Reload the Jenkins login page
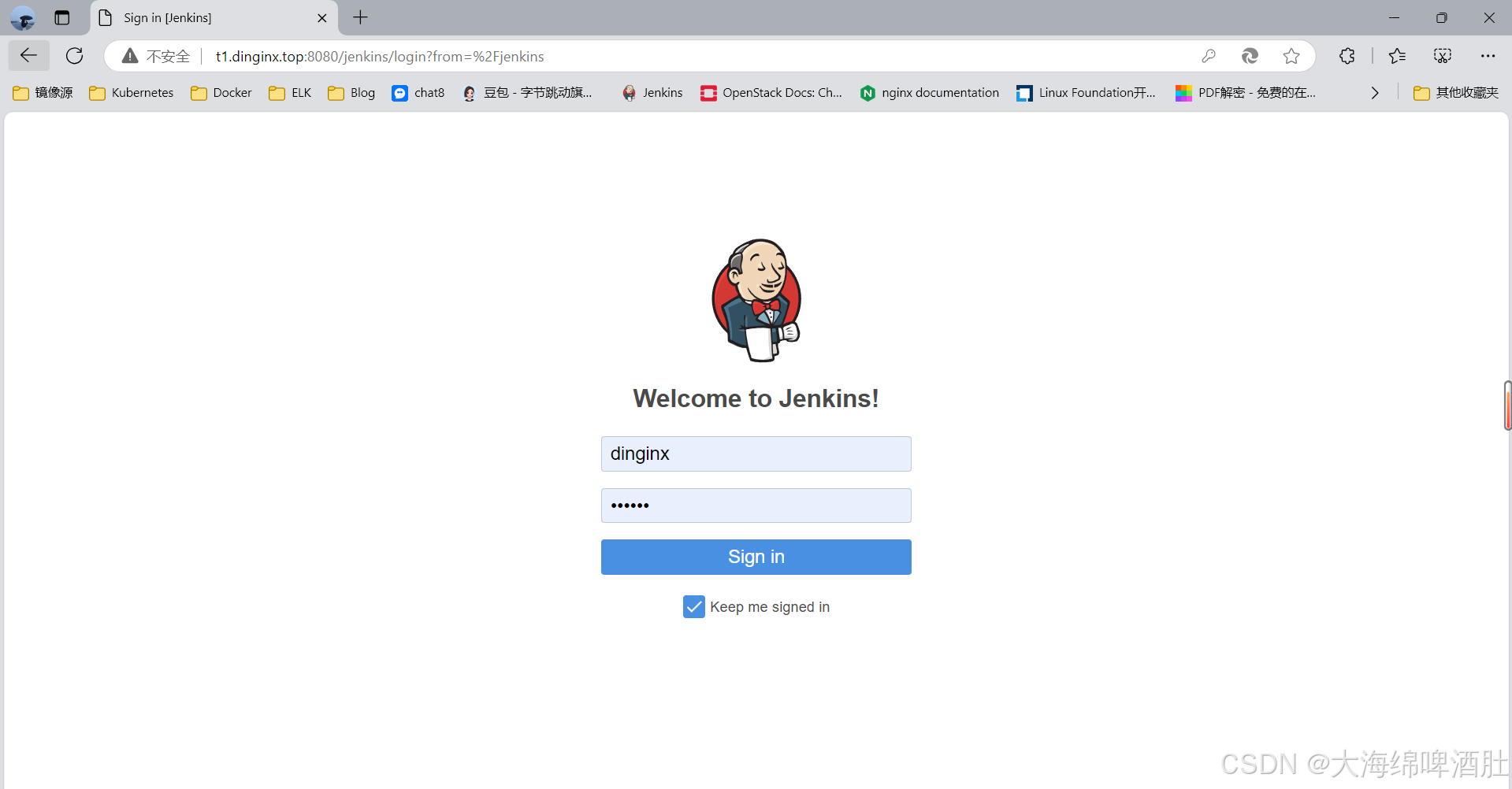 [x=75, y=56]
